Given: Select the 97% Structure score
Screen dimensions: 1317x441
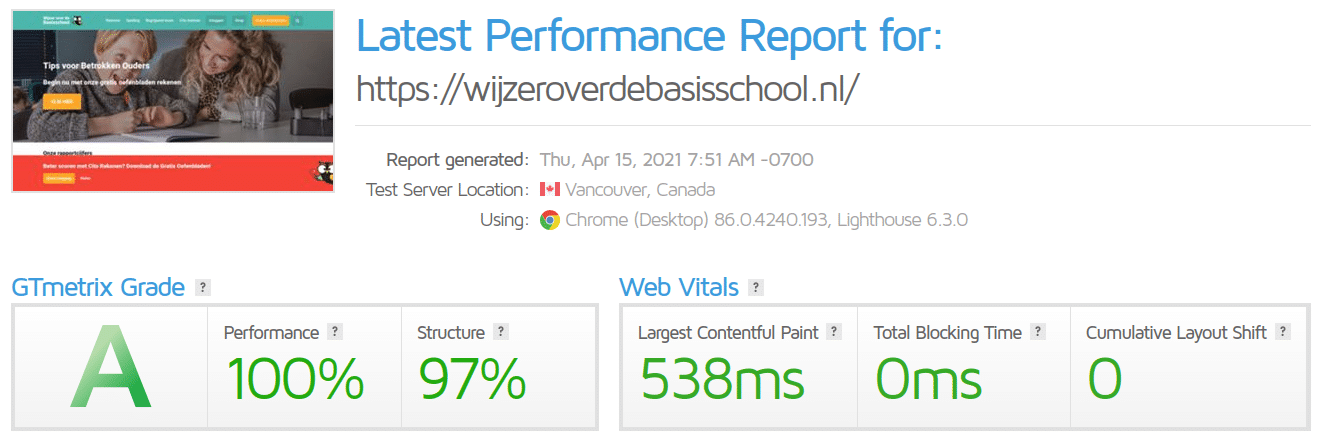Looking at the screenshot, I should [x=472, y=380].
